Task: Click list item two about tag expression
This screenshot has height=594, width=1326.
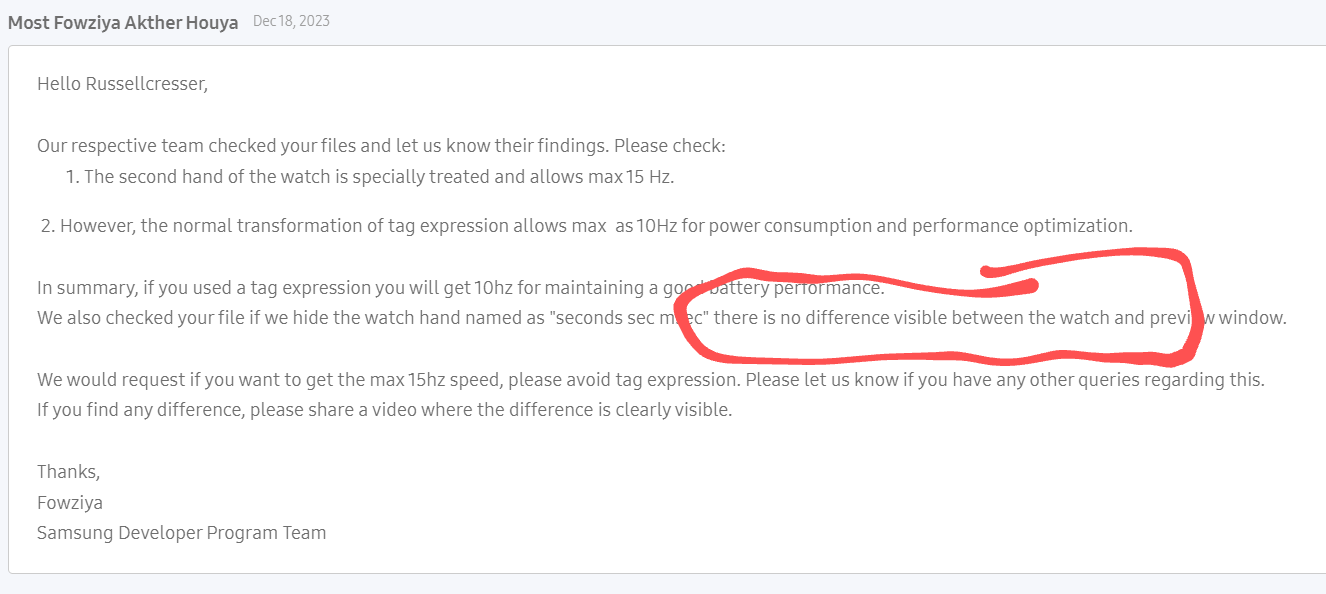Action: [x=587, y=226]
